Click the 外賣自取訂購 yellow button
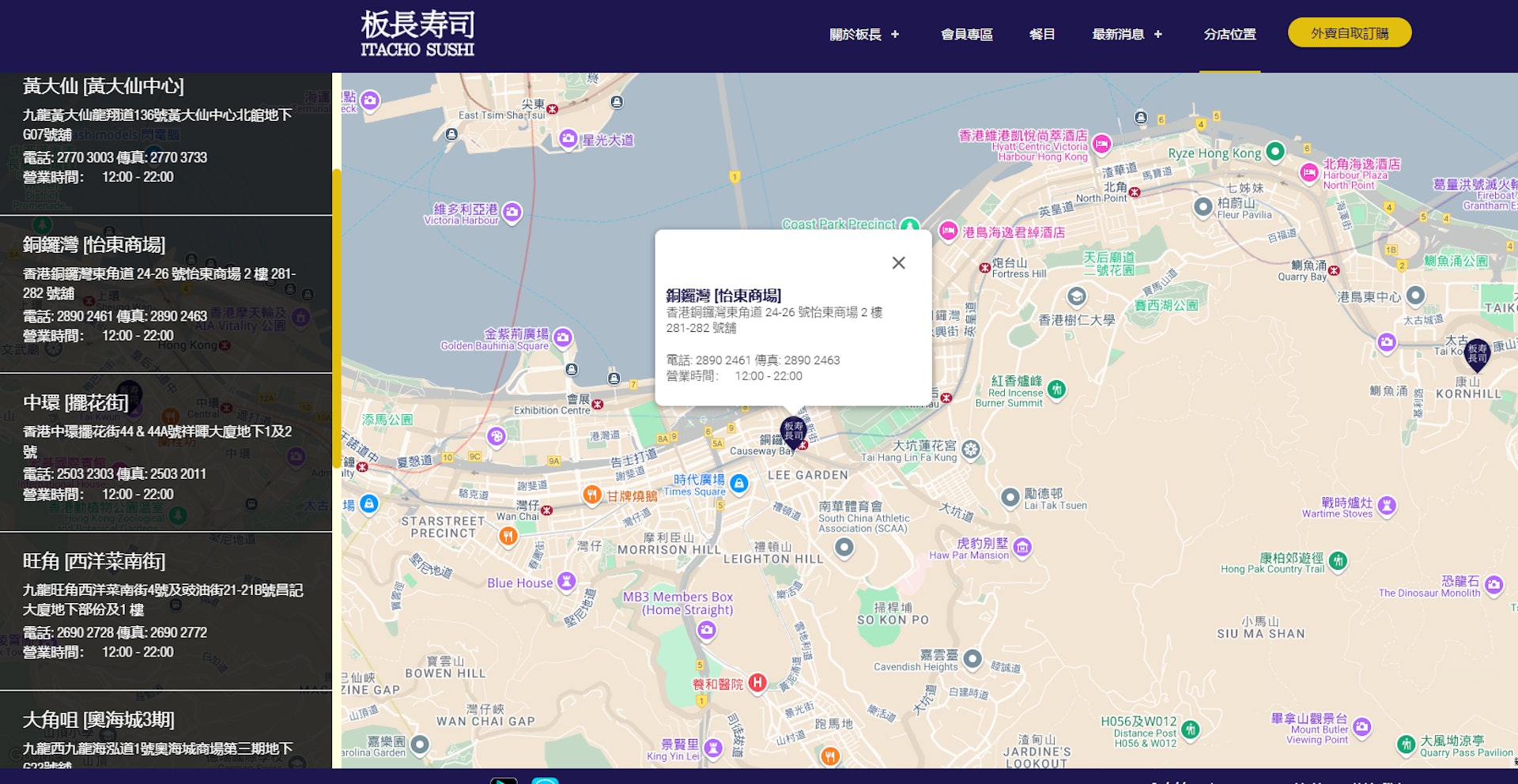 point(1350,33)
